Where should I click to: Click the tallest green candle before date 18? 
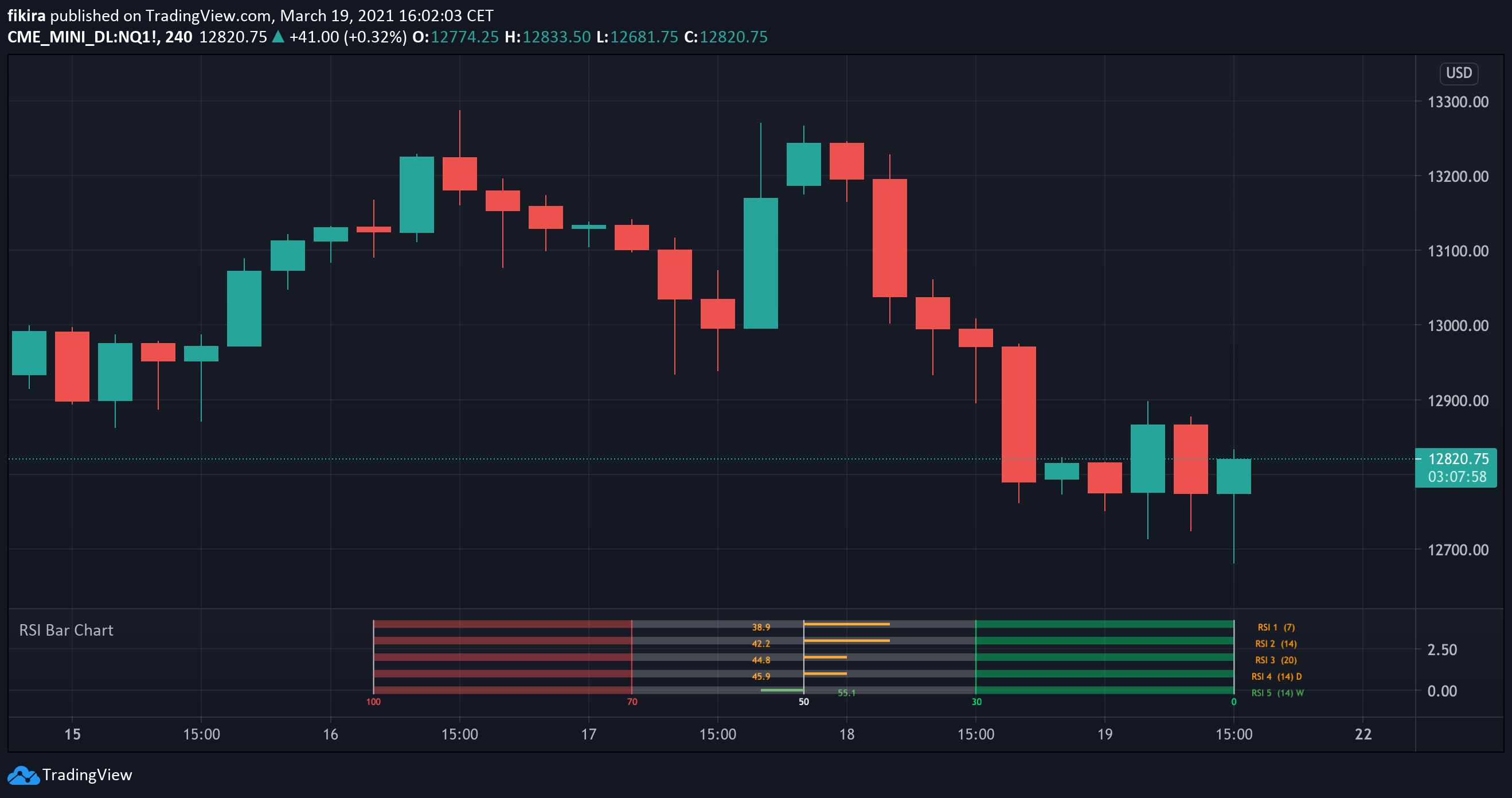761,263
